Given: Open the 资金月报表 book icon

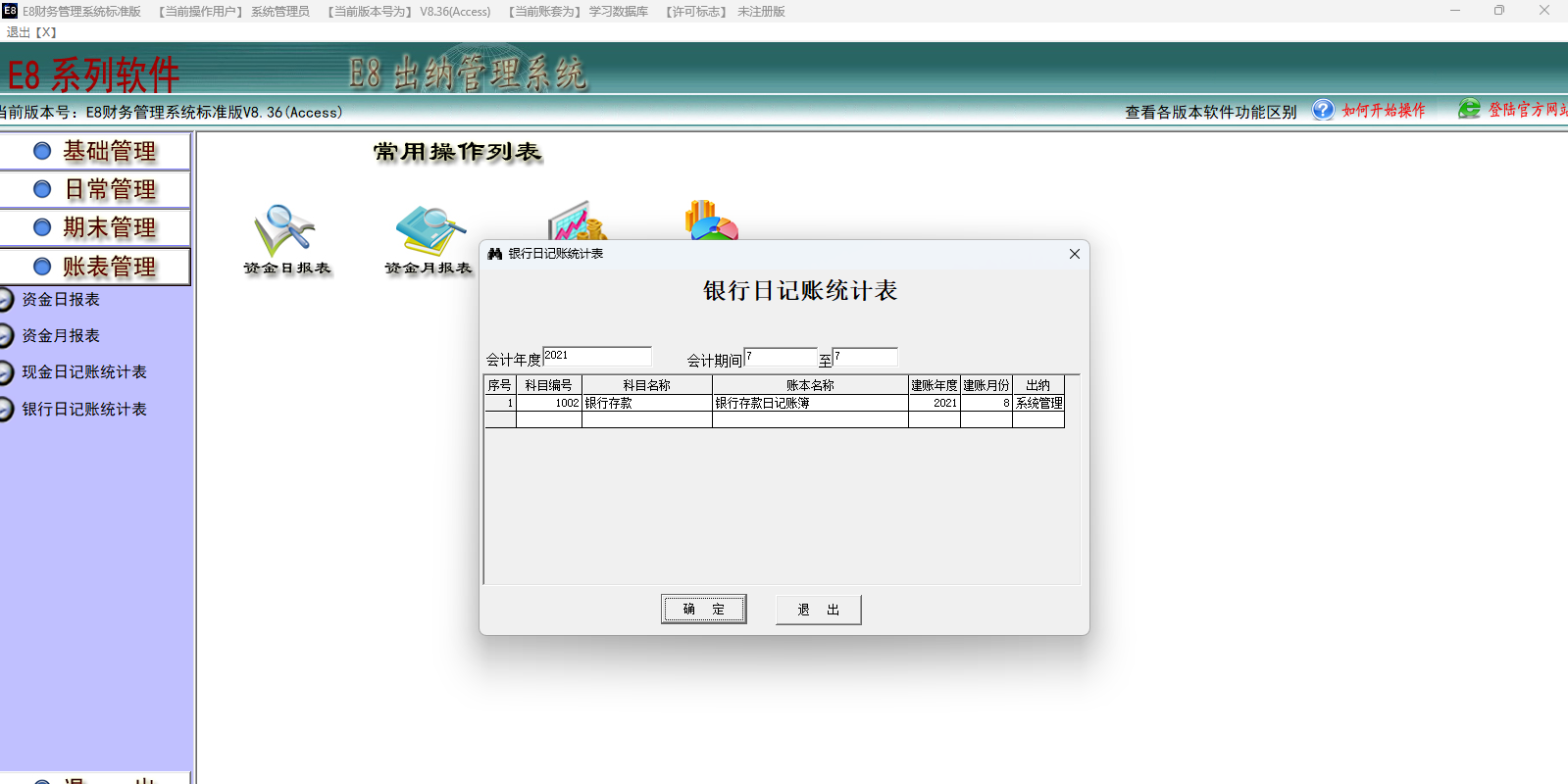Looking at the screenshot, I should [429, 230].
